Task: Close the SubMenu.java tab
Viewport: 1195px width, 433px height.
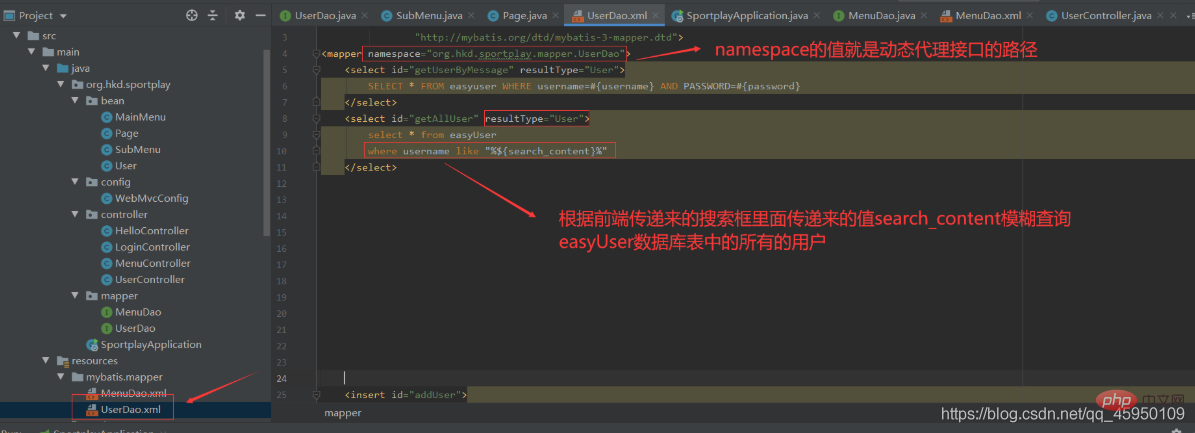Action: (x=469, y=15)
